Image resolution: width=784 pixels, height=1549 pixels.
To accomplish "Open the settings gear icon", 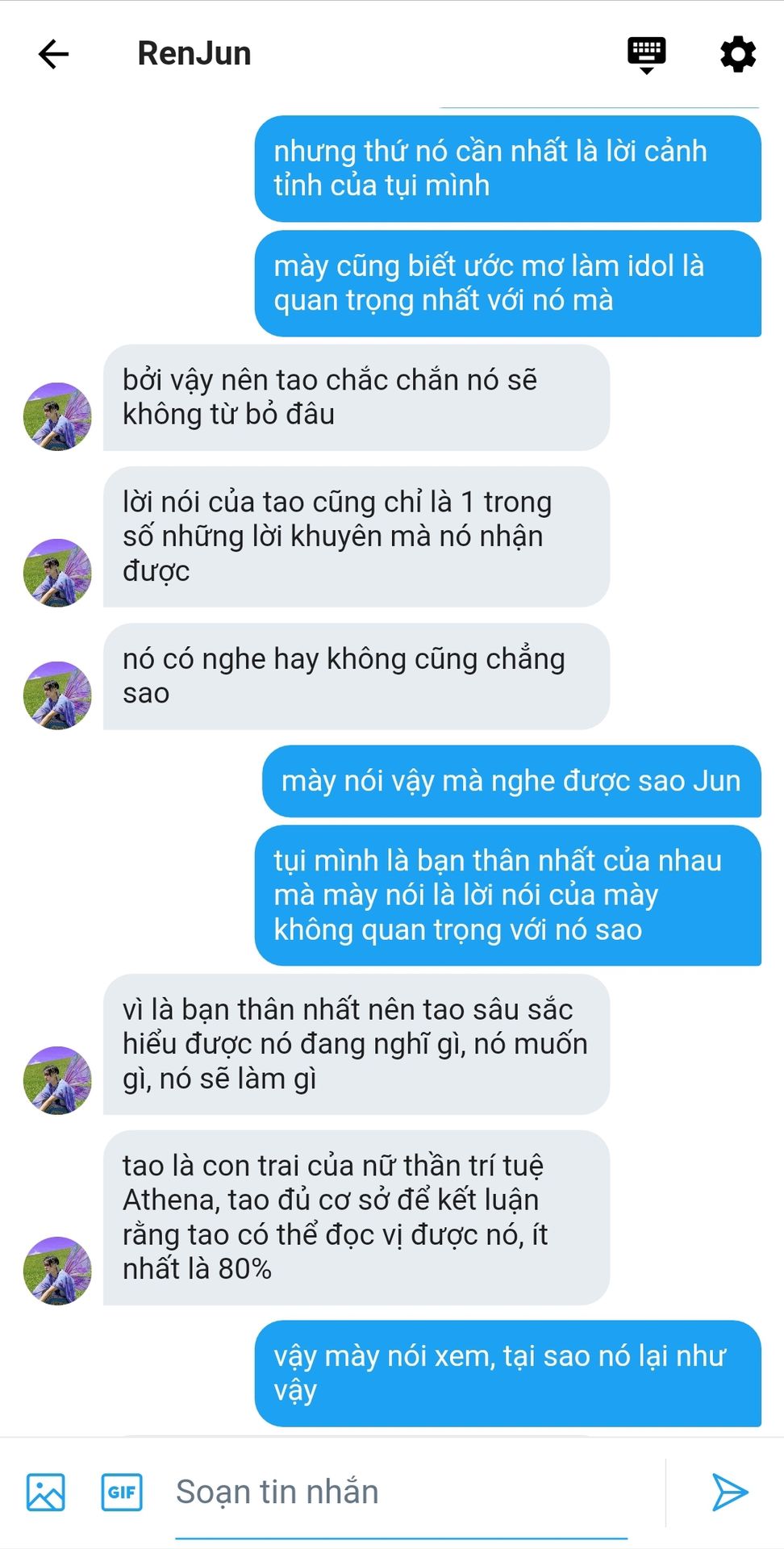I will (x=737, y=54).
